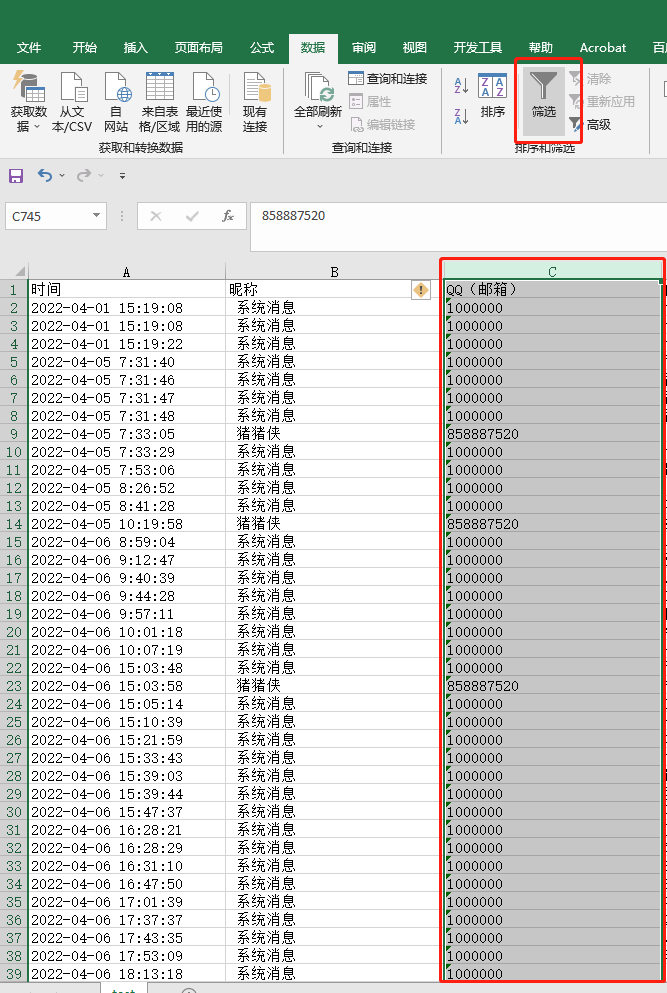The image size is (667, 993).
Task: Save the workbook with save icon
Action: click(15, 175)
